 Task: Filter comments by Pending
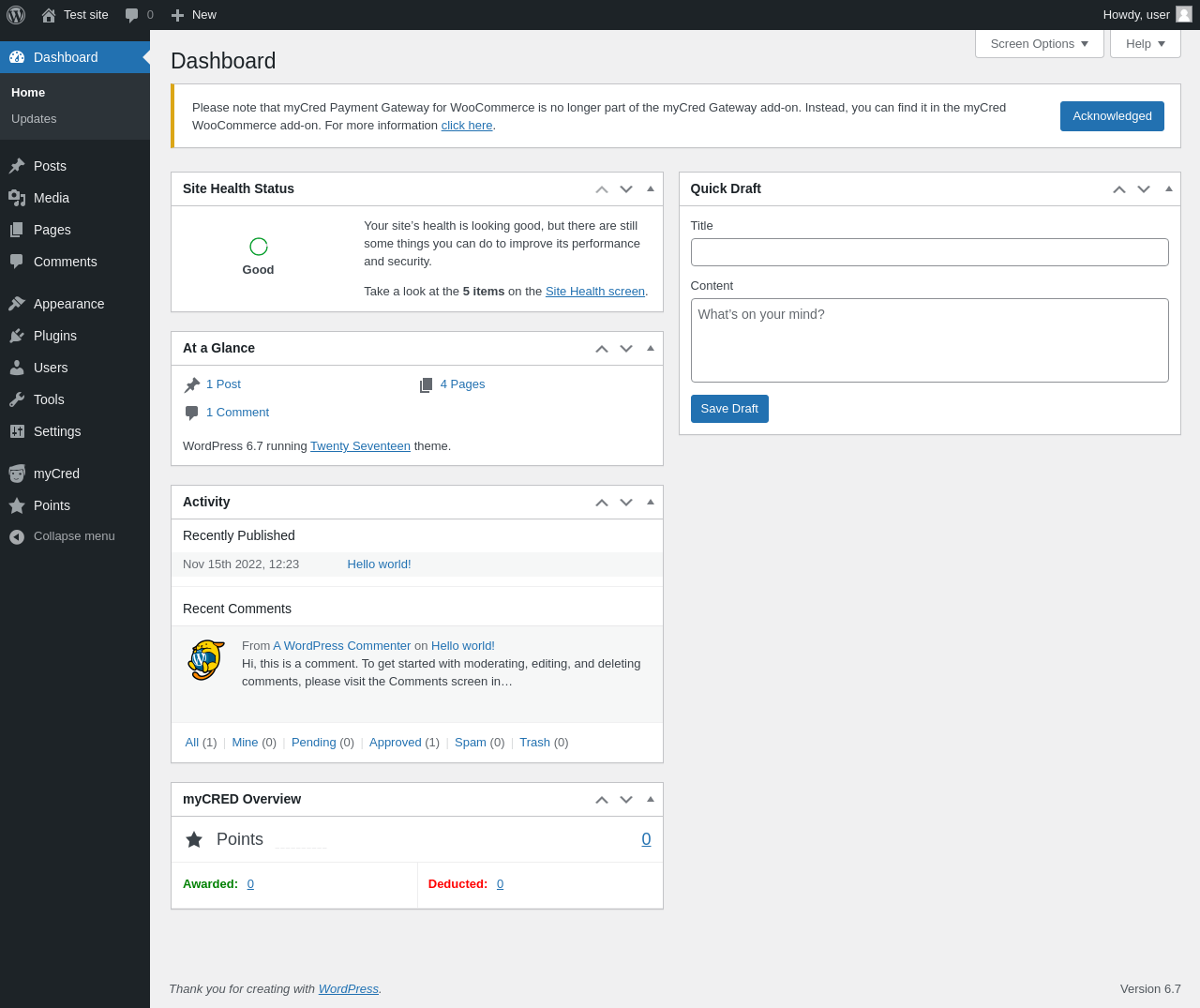pos(314,743)
